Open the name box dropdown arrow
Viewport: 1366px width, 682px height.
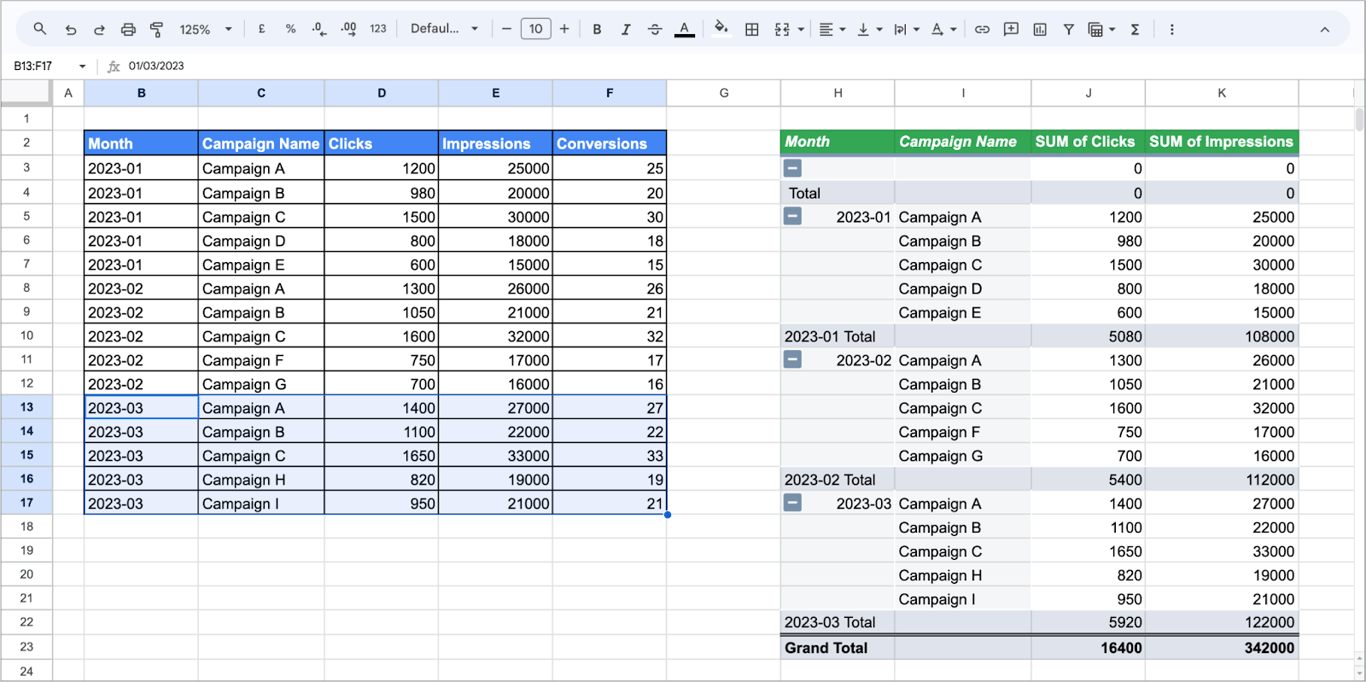(x=82, y=66)
